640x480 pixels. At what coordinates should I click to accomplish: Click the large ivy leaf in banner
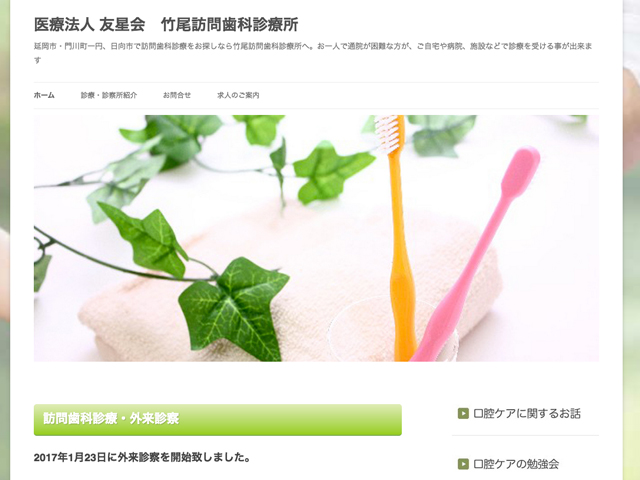coord(233,308)
